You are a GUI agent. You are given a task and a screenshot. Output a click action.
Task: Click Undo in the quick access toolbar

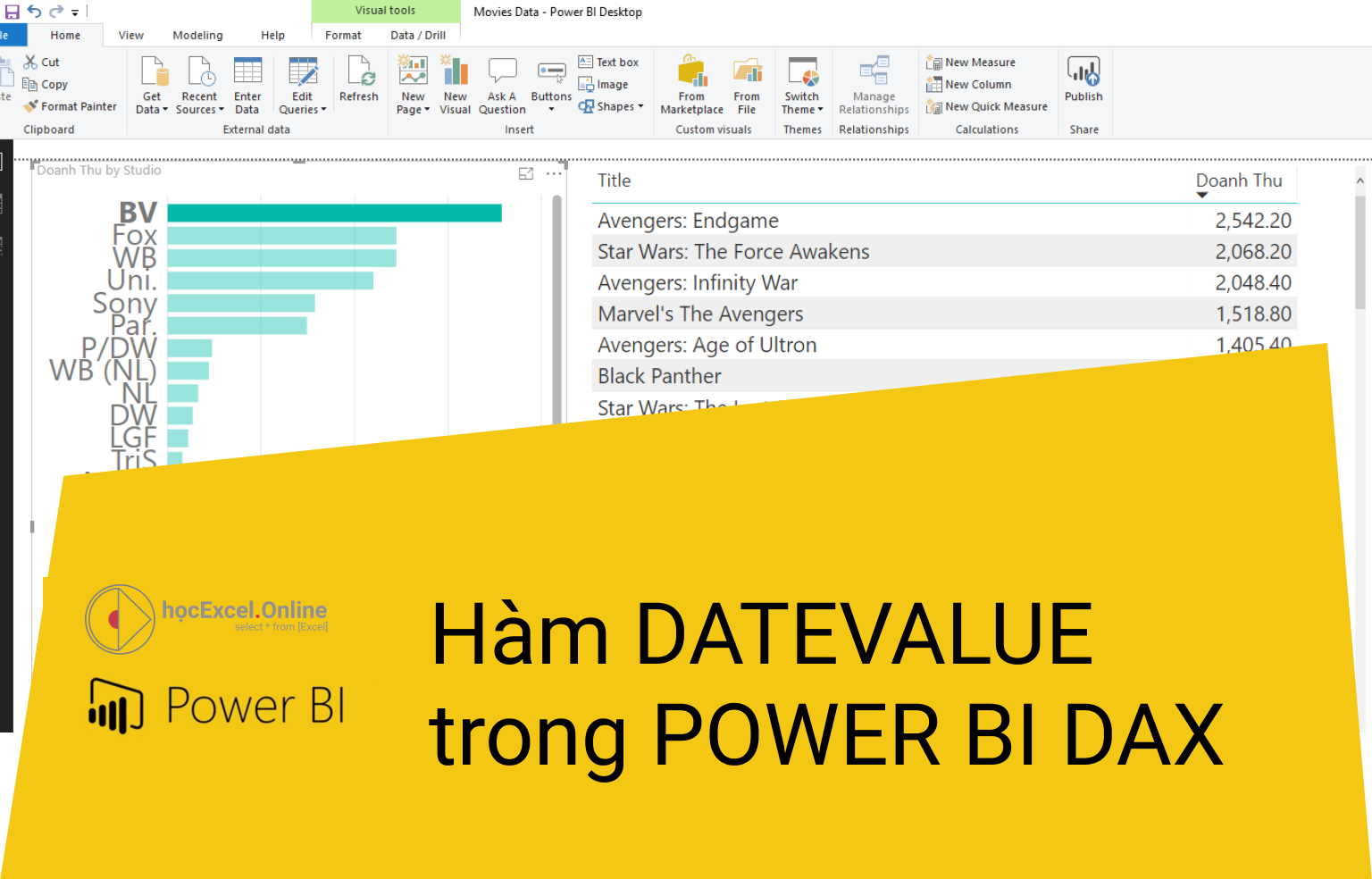(x=33, y=11)
